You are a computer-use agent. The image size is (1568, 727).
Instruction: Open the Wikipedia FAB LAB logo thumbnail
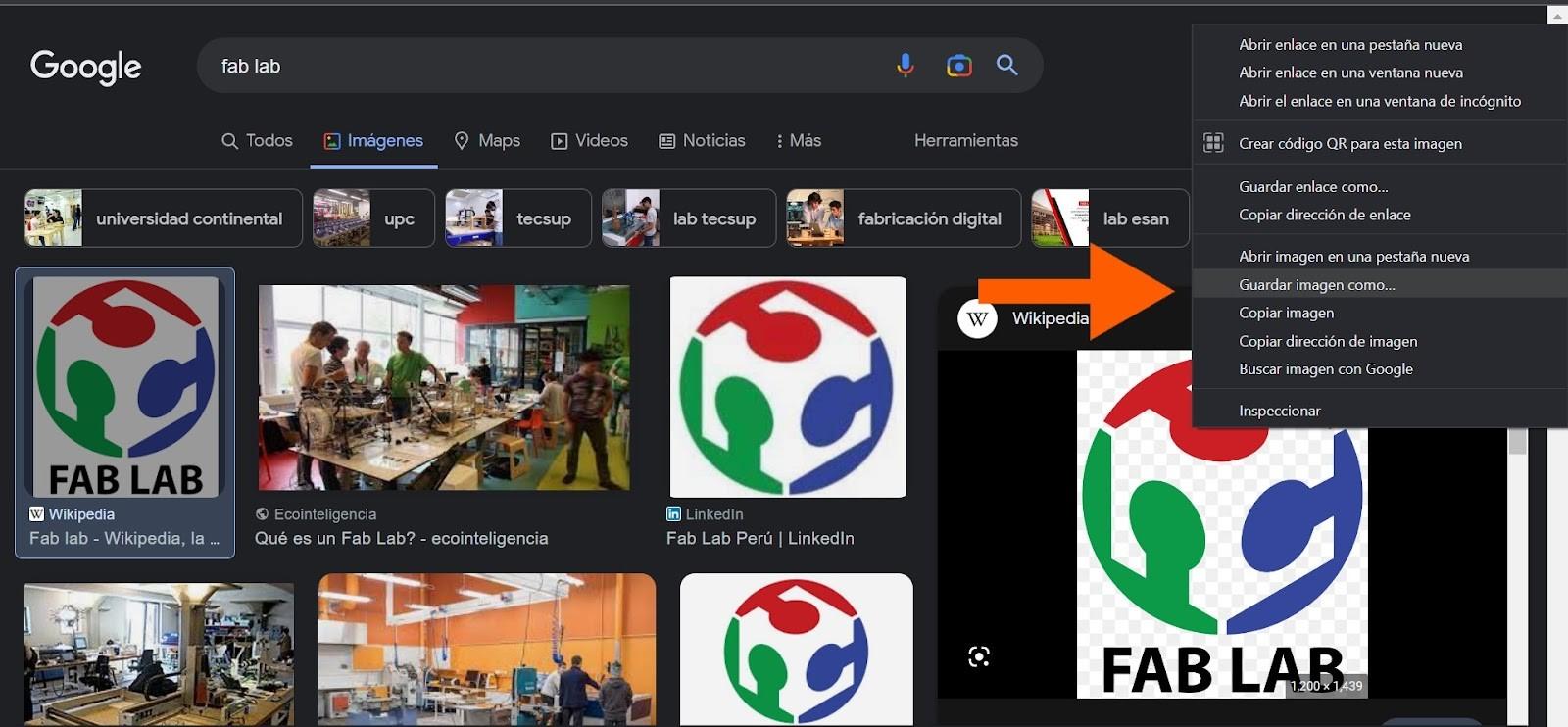125,387
